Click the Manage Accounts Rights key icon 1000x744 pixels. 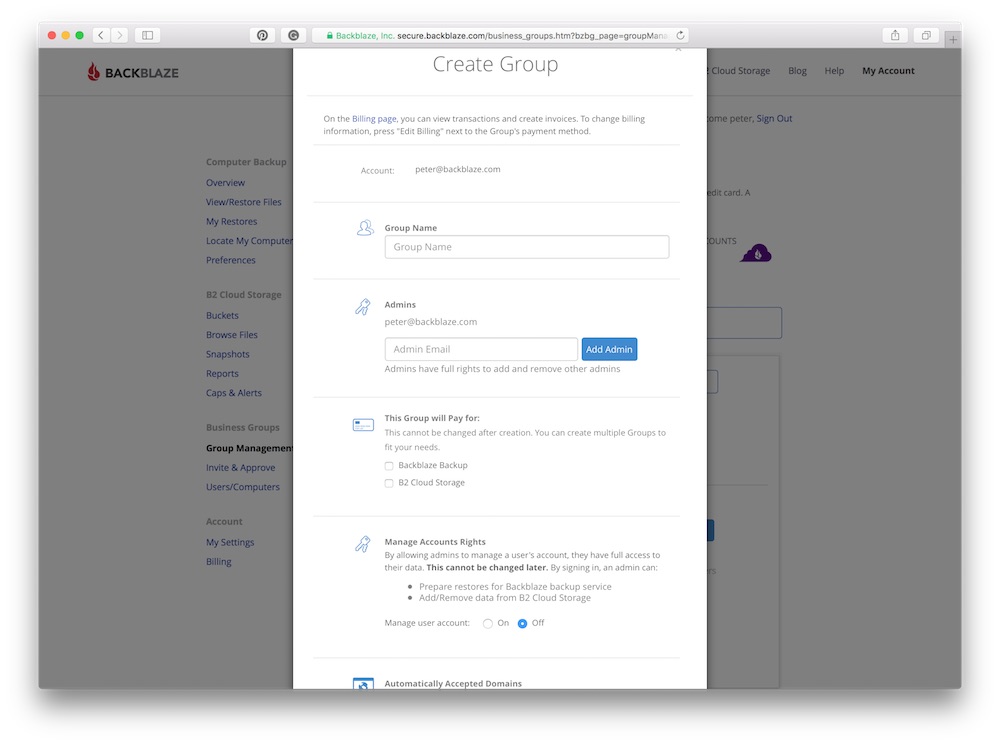click(x=362, y=544)
